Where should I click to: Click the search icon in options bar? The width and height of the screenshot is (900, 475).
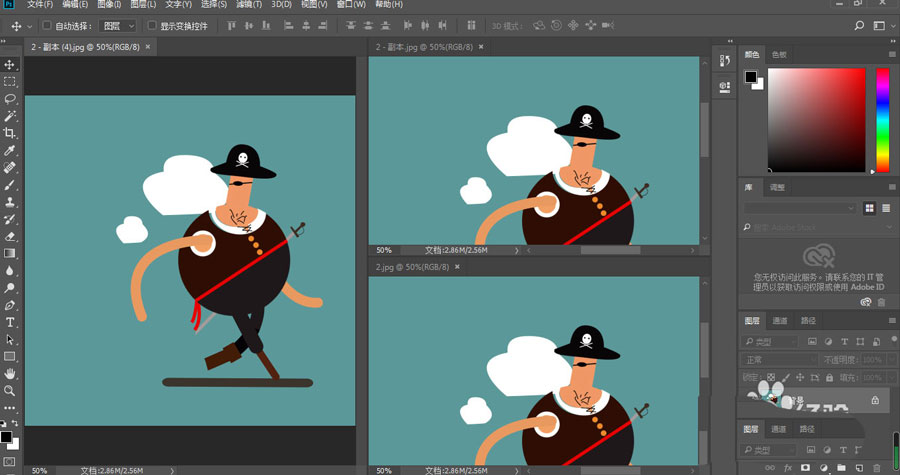click(858, 25)
